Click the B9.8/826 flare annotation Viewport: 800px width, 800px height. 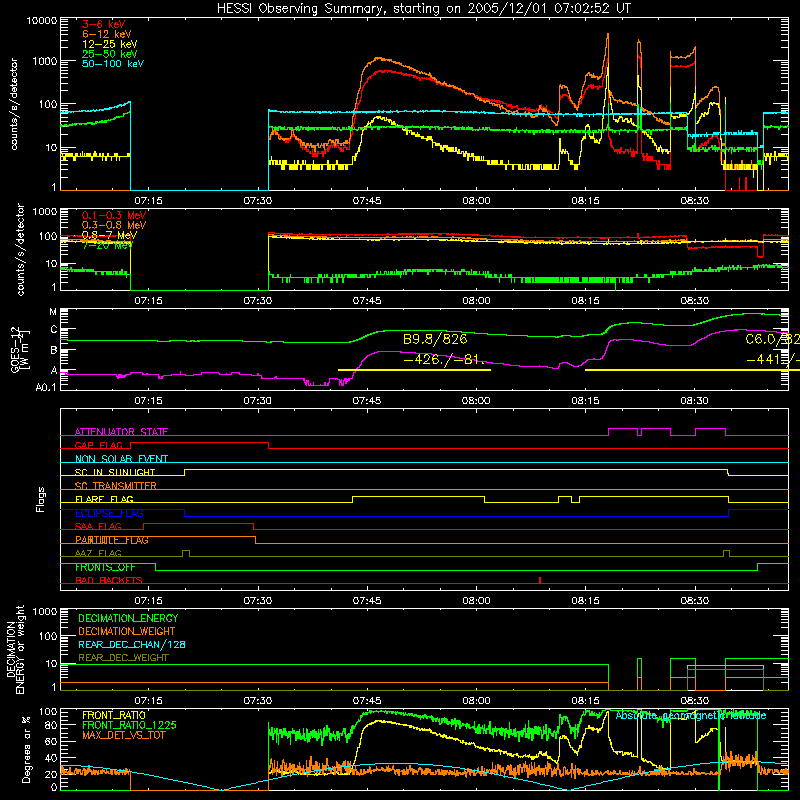[x=435, y=339]
